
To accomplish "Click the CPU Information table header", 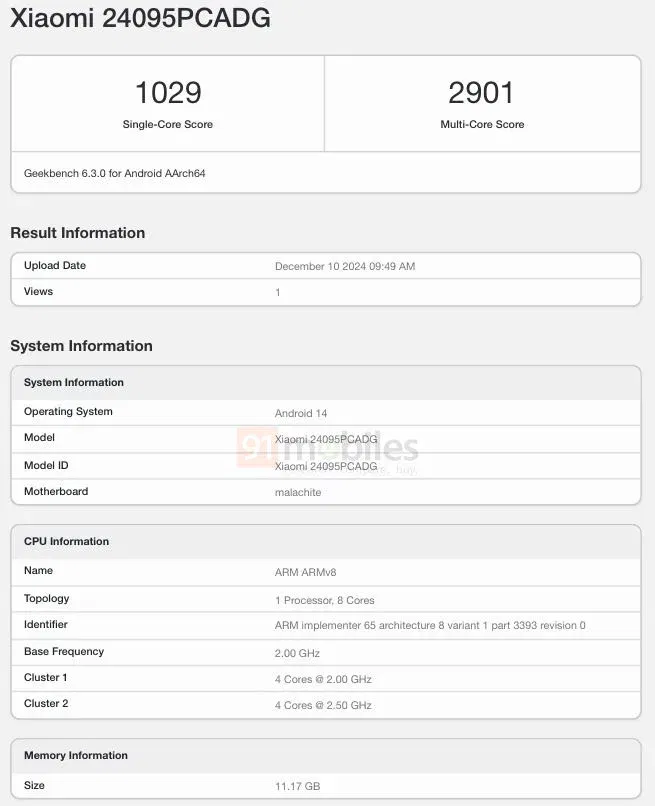I will [66, 541].
